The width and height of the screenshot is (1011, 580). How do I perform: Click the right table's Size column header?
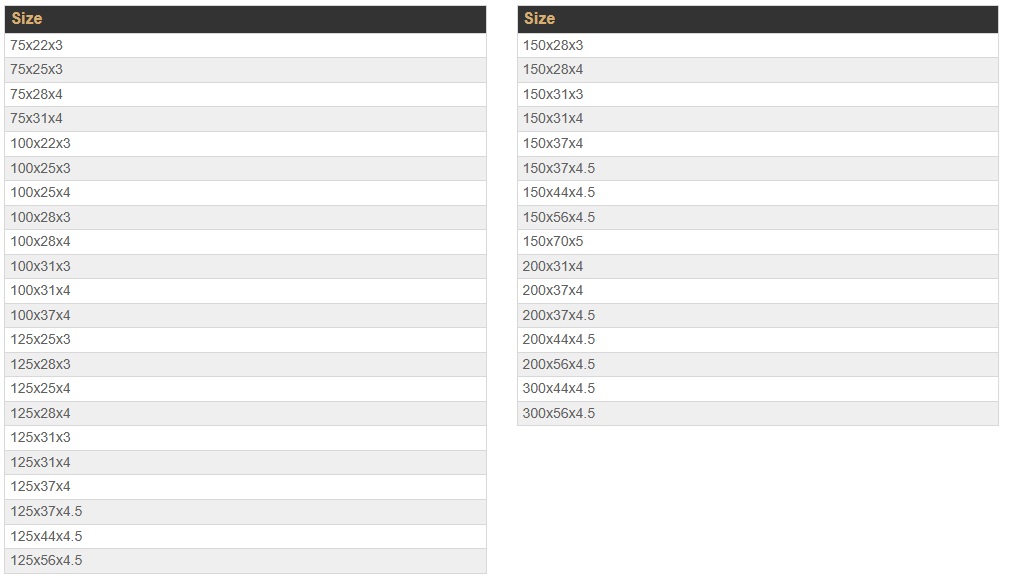click(x=539, y=19)
